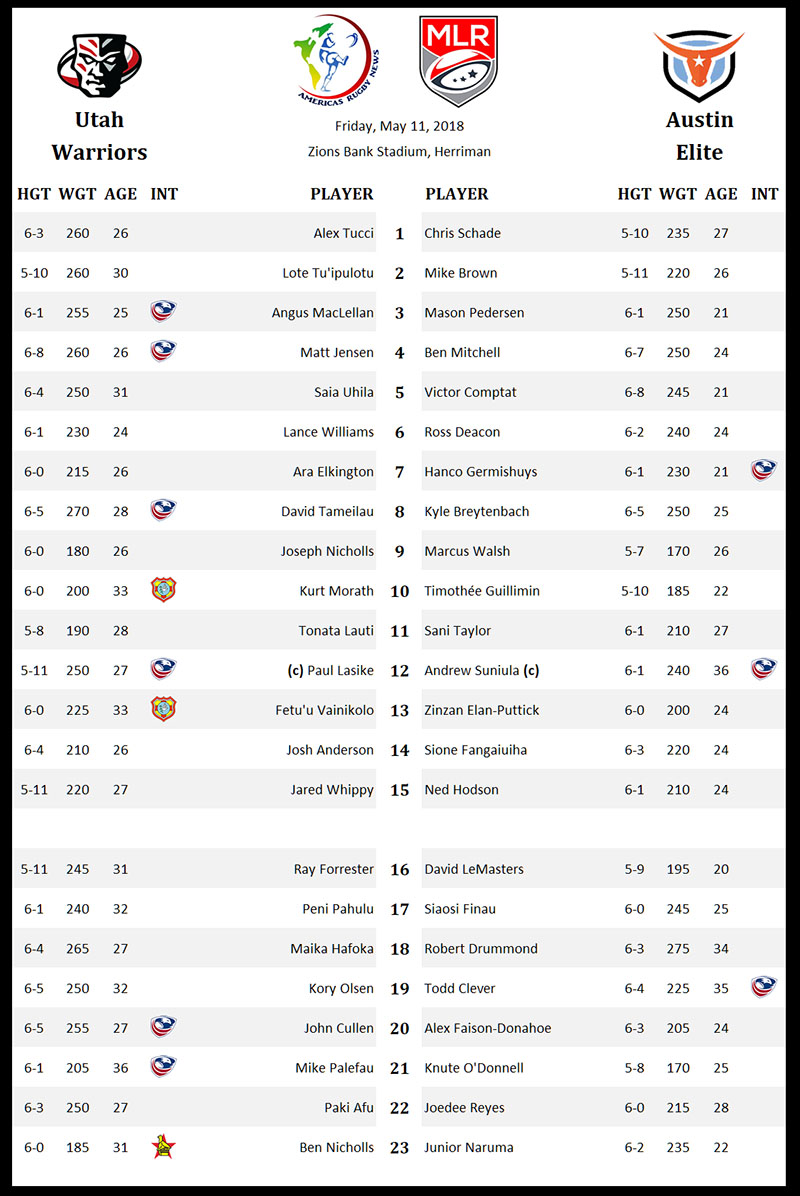Click the Austin Elite team name
The width and height of the screenshot is (800, 1196).
[x=700, y=136]
